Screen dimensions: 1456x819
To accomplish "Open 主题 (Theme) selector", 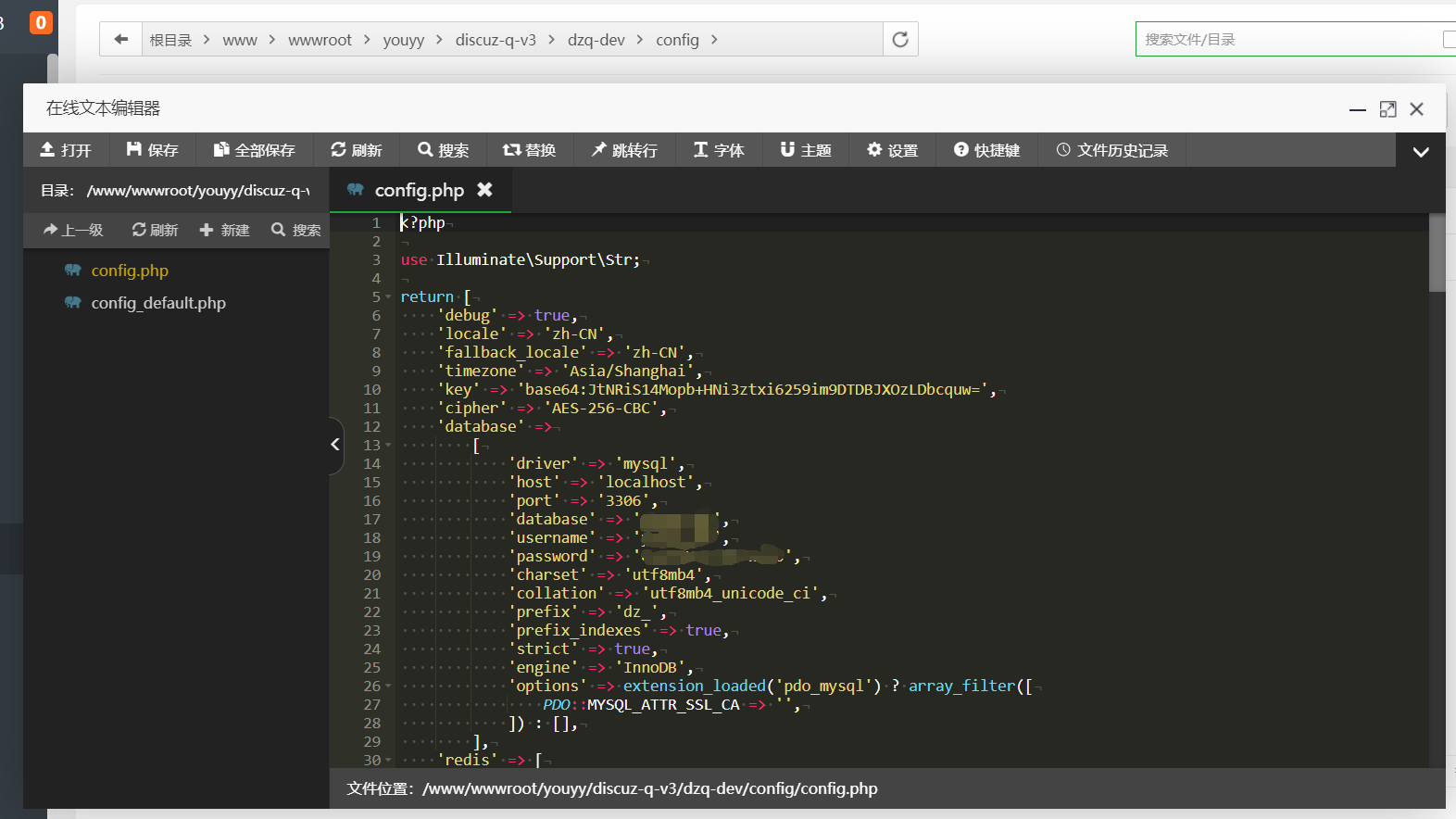I will [807, 150].
